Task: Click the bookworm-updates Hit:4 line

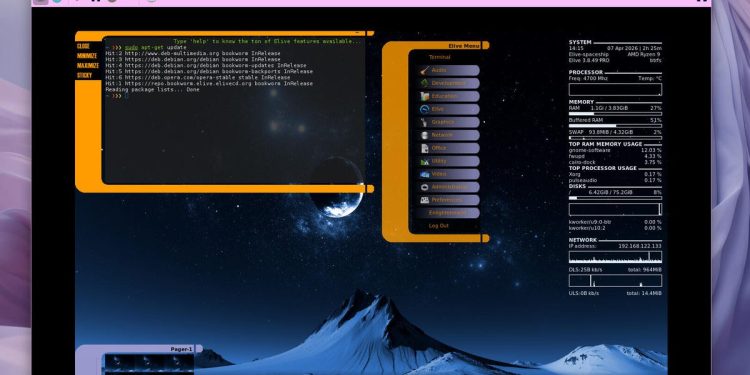Action: 206,66
